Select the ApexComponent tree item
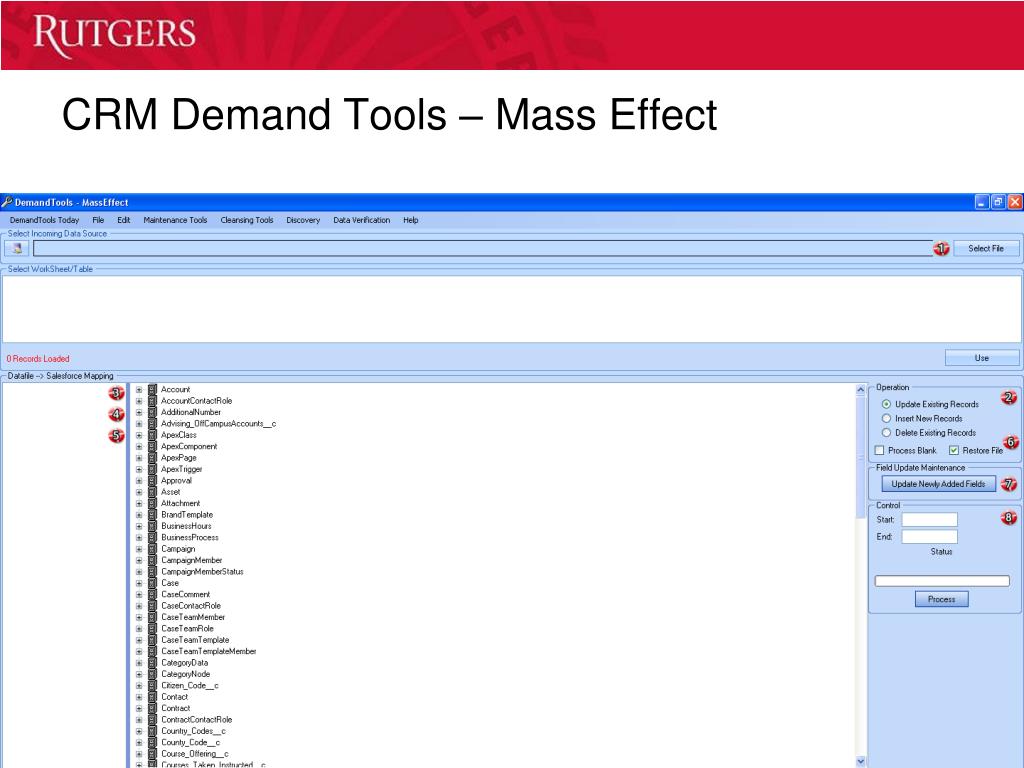 189,447
